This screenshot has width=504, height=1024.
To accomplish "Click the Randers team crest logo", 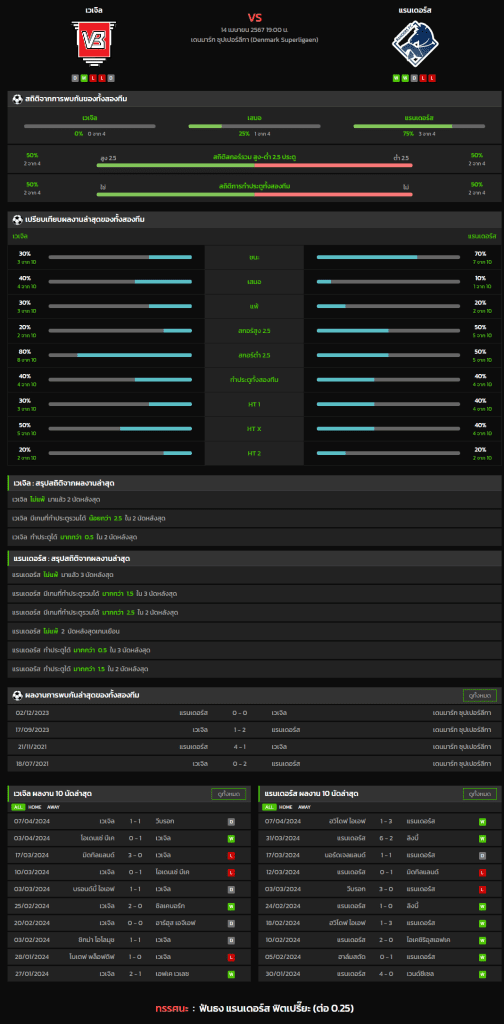I will click(x=415, y=44).
